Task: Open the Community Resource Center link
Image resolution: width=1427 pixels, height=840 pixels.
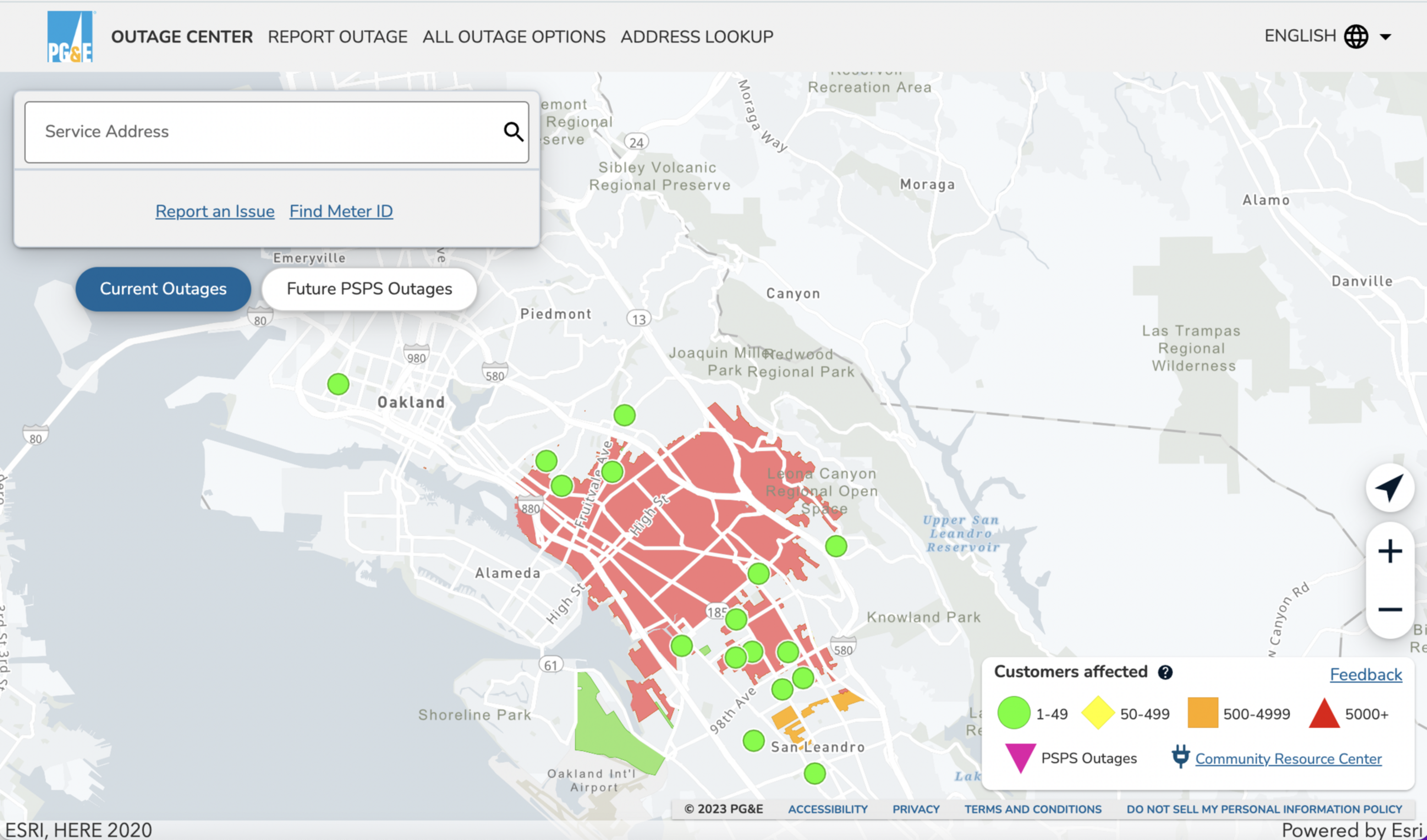Action: 1288,759
